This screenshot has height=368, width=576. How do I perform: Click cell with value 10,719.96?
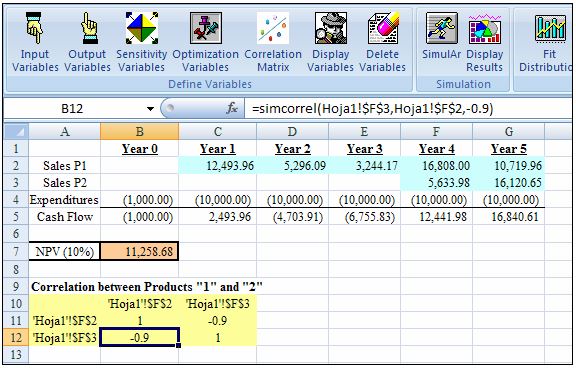509,166
